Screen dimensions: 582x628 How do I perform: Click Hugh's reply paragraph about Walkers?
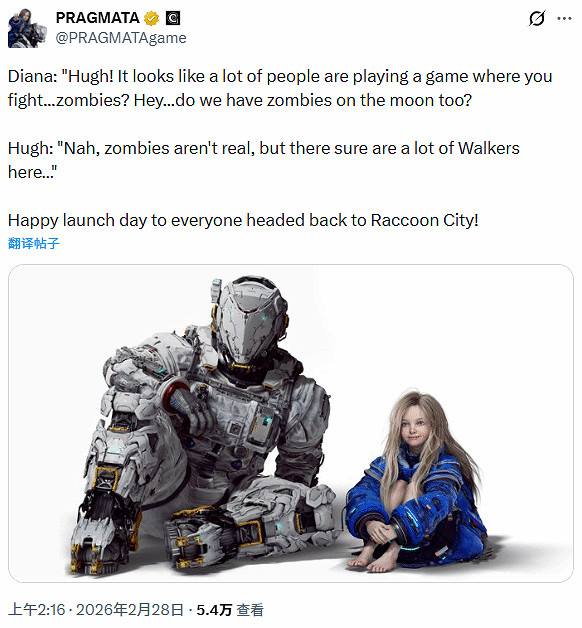tap(264, 160)
